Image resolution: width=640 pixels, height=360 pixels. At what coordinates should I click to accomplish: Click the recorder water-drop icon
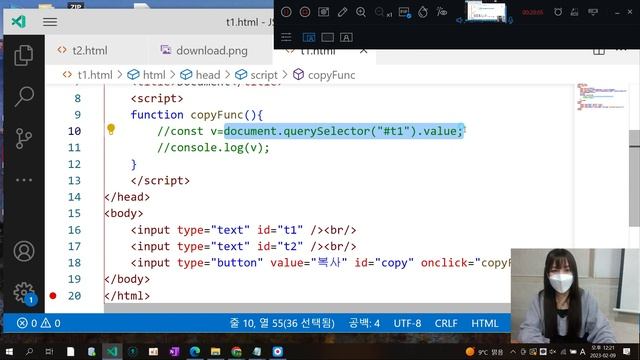(x=423, y=12)
